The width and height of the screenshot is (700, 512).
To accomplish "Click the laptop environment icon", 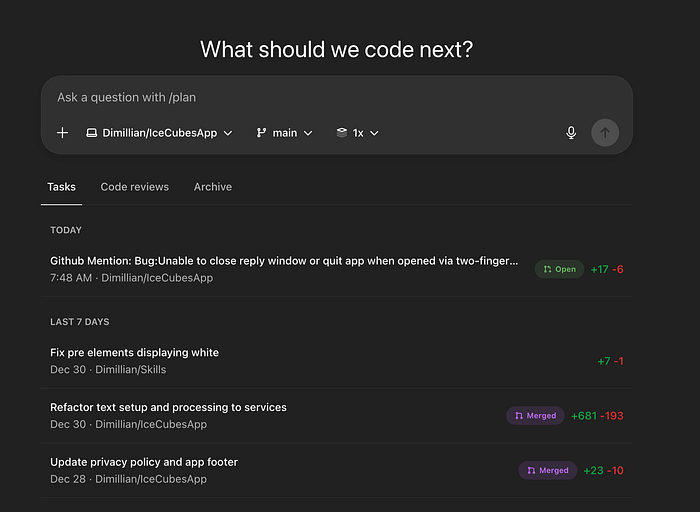I will click(x=92, y=133).
